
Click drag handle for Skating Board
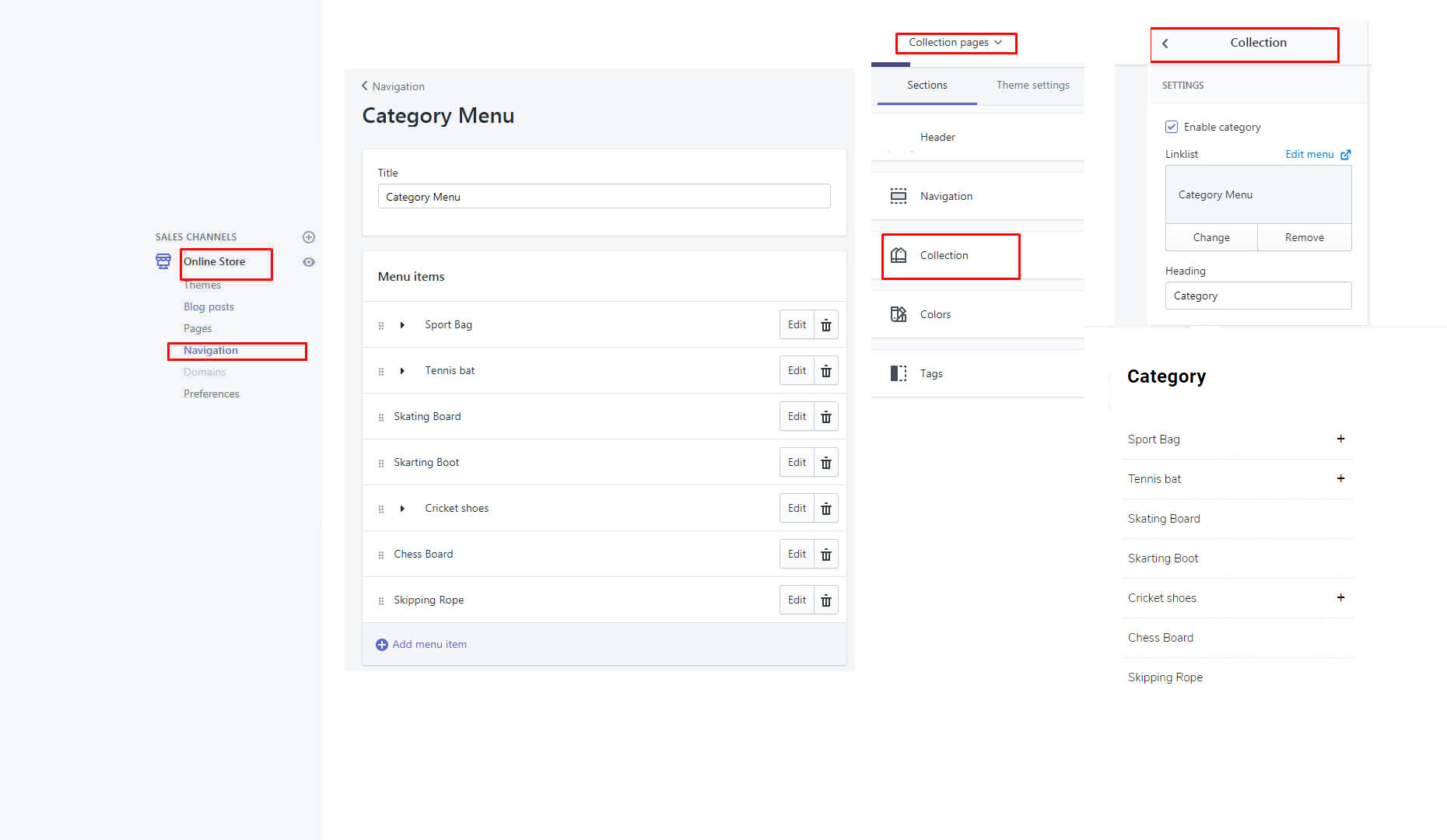tap(381, 418)
